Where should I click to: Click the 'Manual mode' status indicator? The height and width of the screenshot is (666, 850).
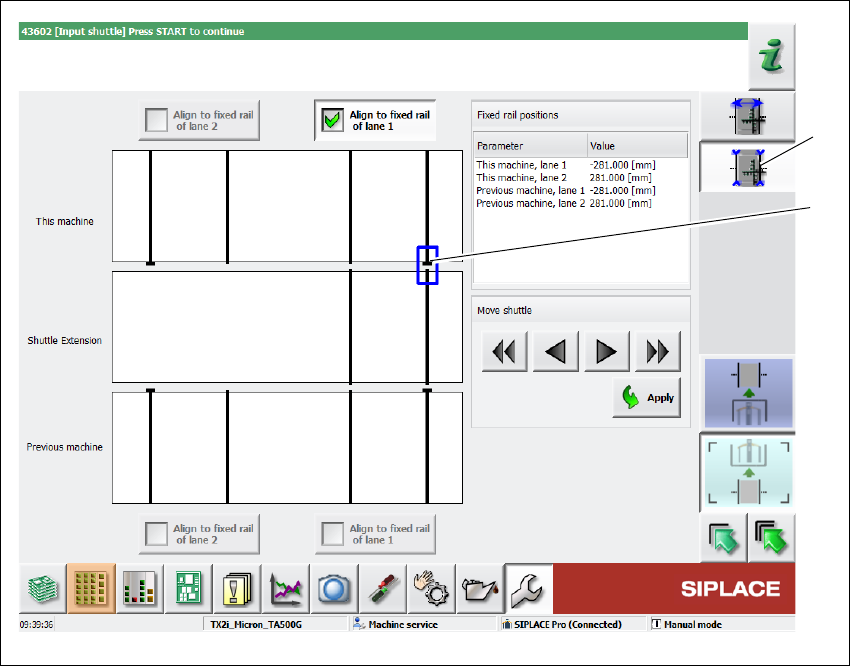coord(722,624)
